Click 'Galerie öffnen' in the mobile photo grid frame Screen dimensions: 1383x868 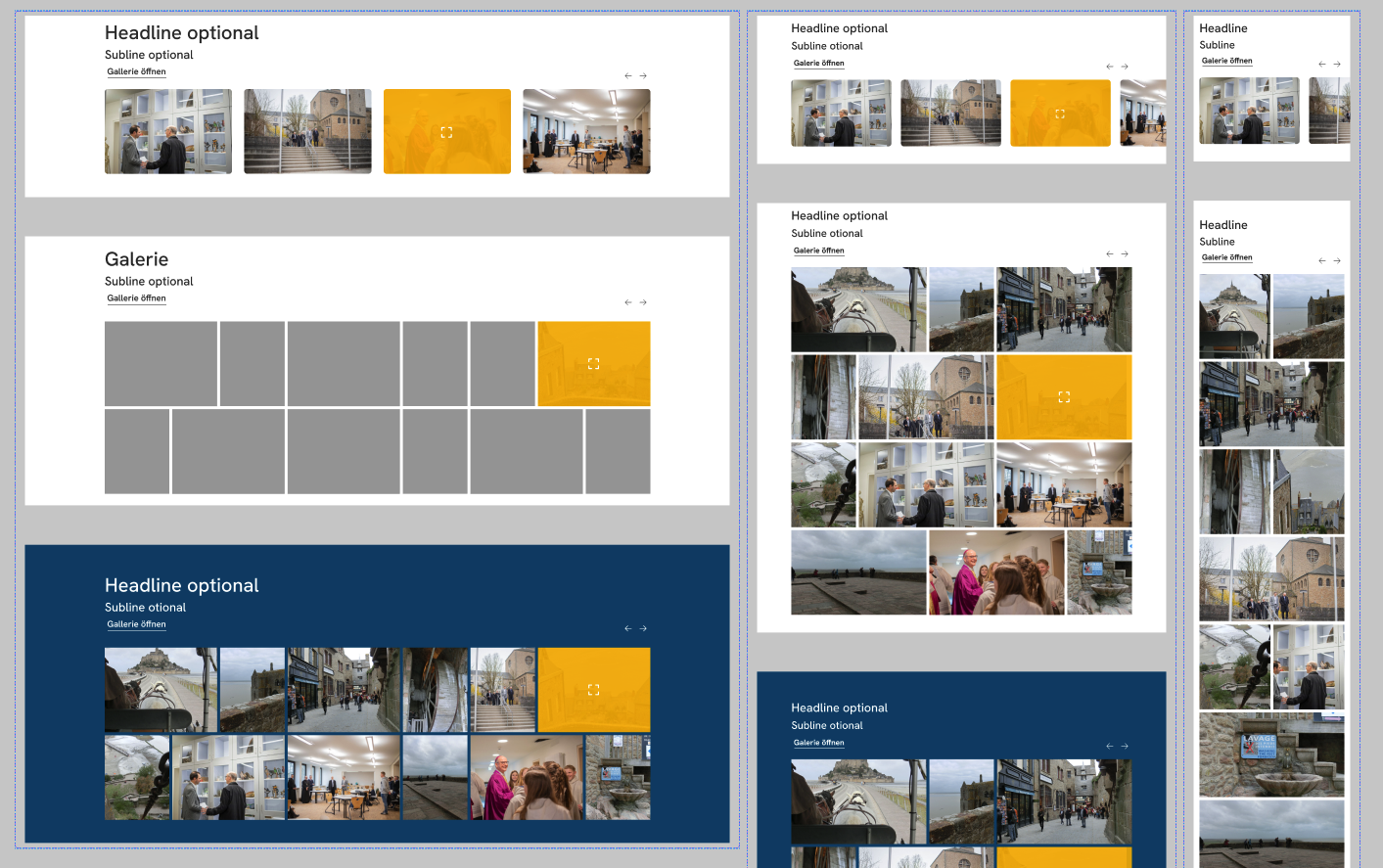(1226, 257)
